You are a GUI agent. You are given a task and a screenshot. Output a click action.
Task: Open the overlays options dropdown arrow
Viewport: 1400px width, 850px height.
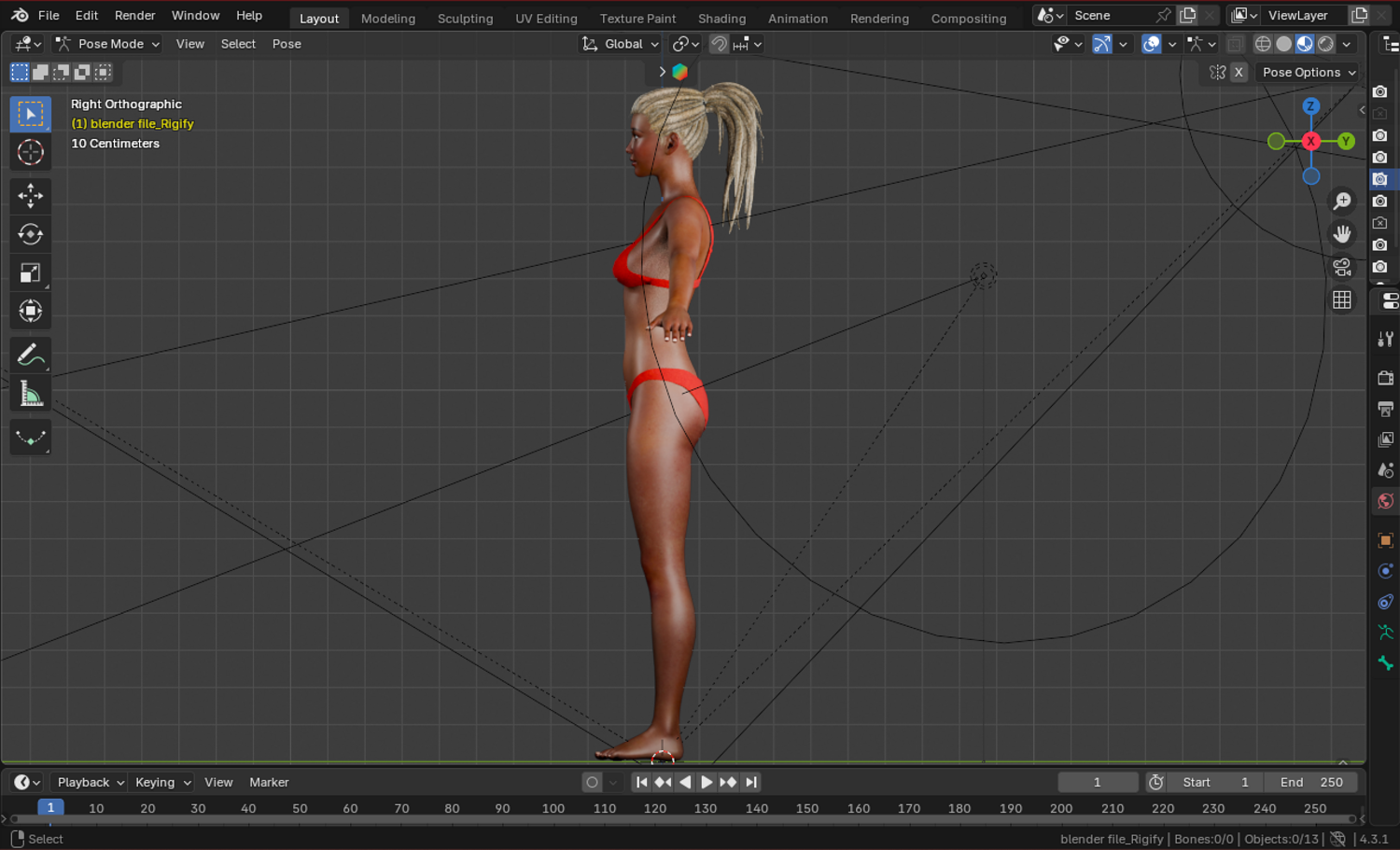pos(1172,44)
